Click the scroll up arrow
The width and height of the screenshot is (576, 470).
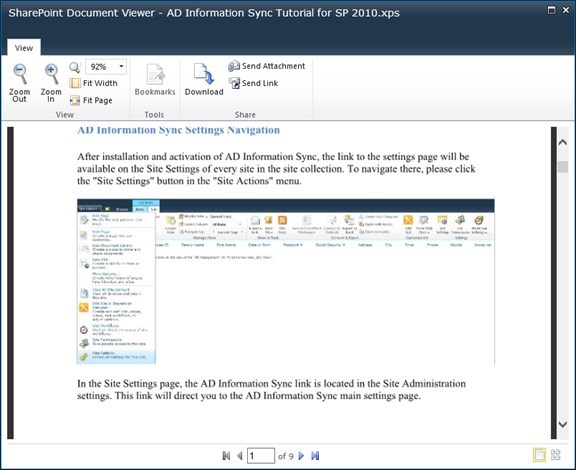(x=562, y=142)
